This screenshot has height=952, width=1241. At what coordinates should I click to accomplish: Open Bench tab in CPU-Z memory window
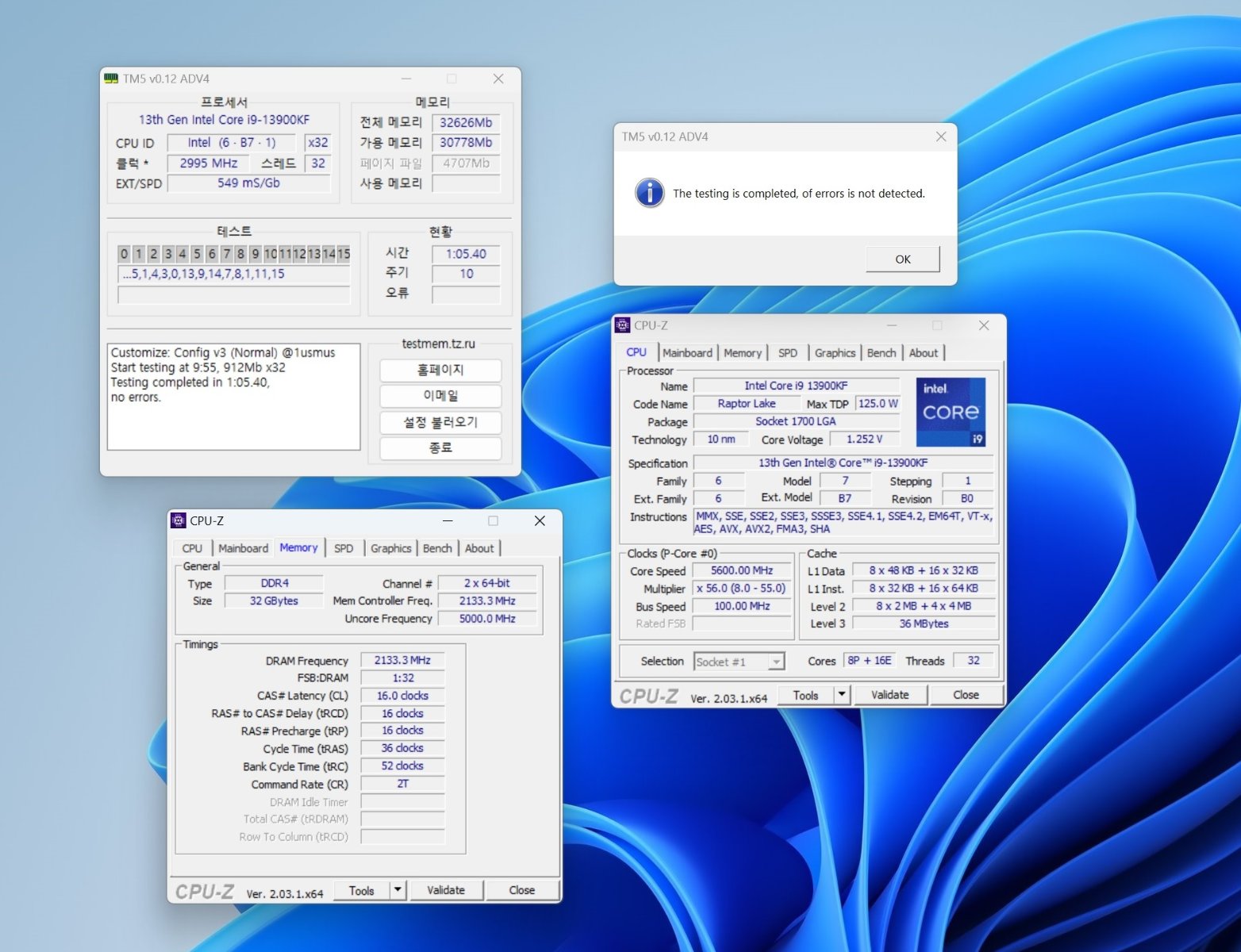[437, 548]
